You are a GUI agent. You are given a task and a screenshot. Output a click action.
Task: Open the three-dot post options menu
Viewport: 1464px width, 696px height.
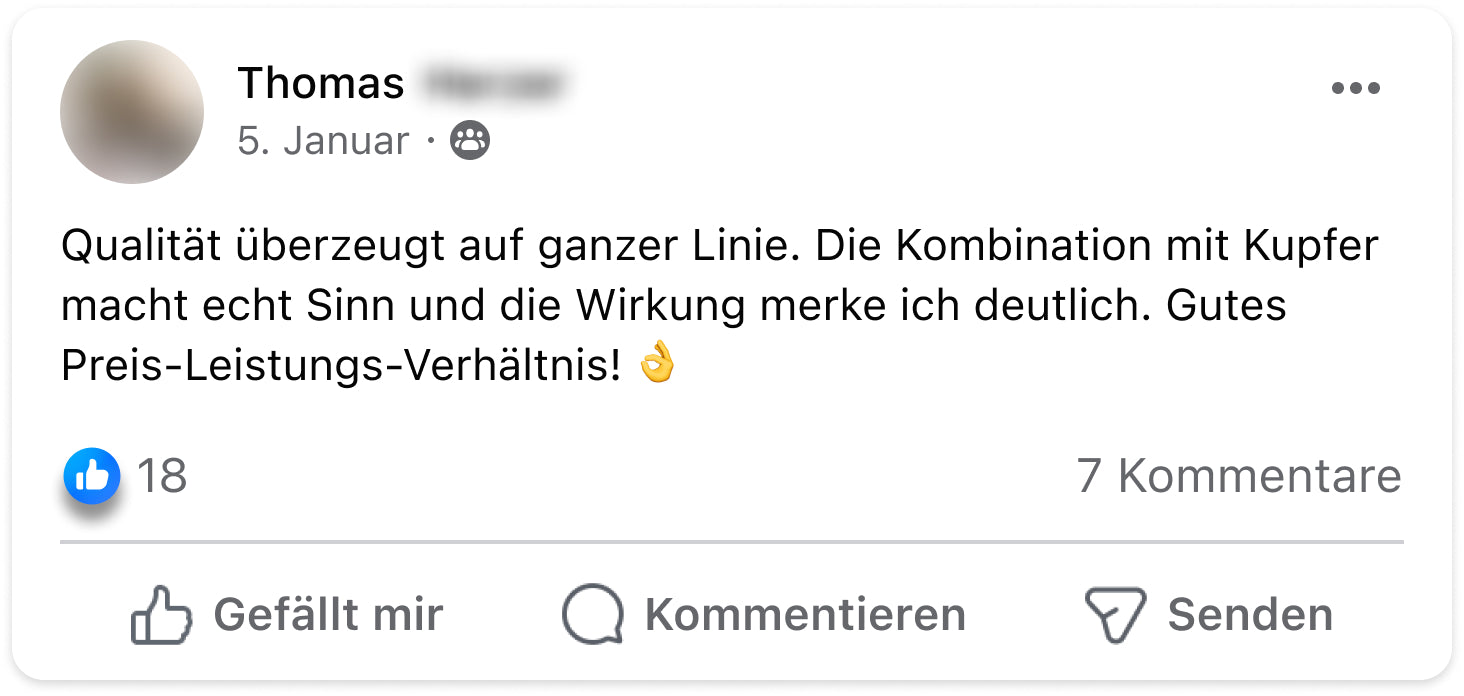[1355, 89]
